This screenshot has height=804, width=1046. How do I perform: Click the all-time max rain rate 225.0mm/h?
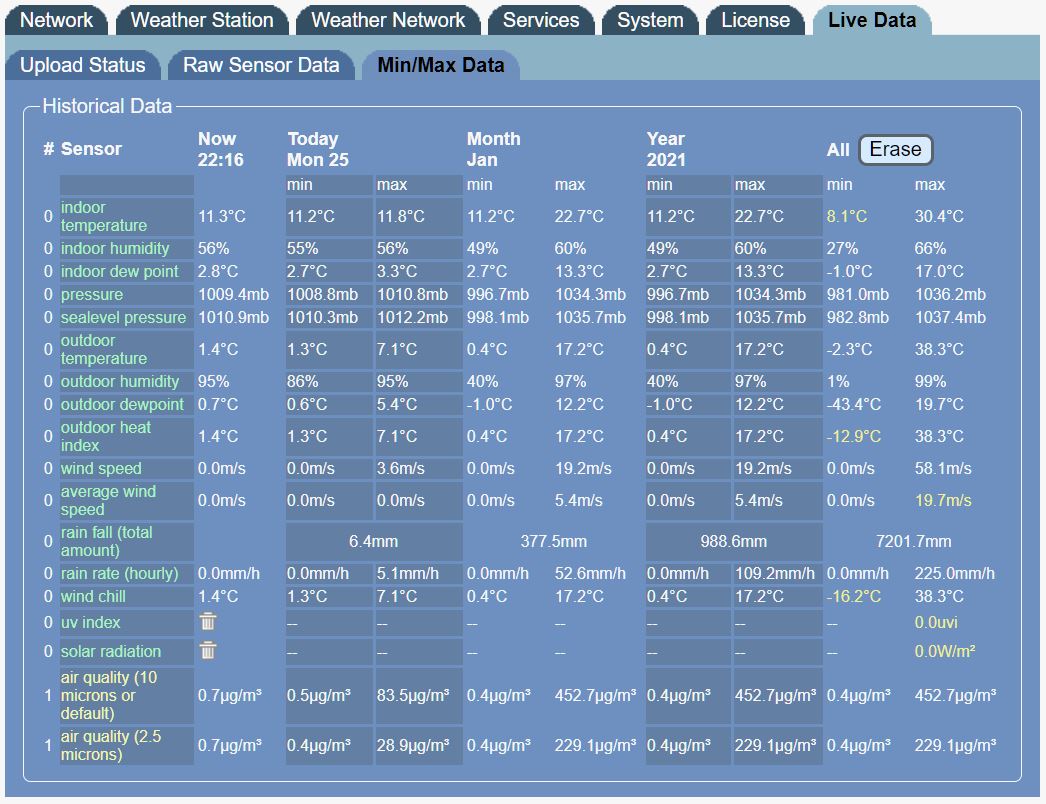[x=955, y=573]
